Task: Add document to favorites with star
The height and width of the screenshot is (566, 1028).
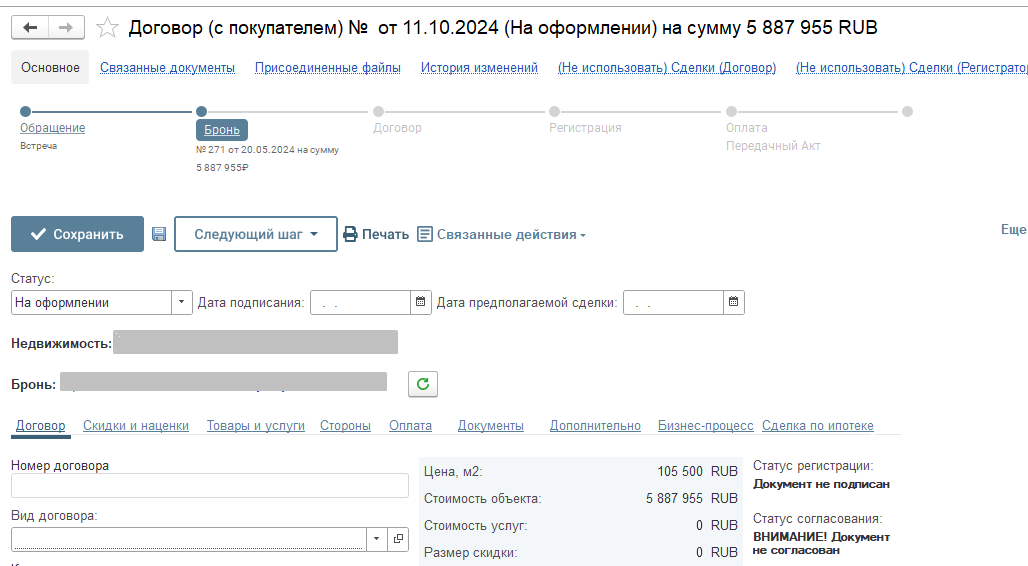Action: [107, 28]
